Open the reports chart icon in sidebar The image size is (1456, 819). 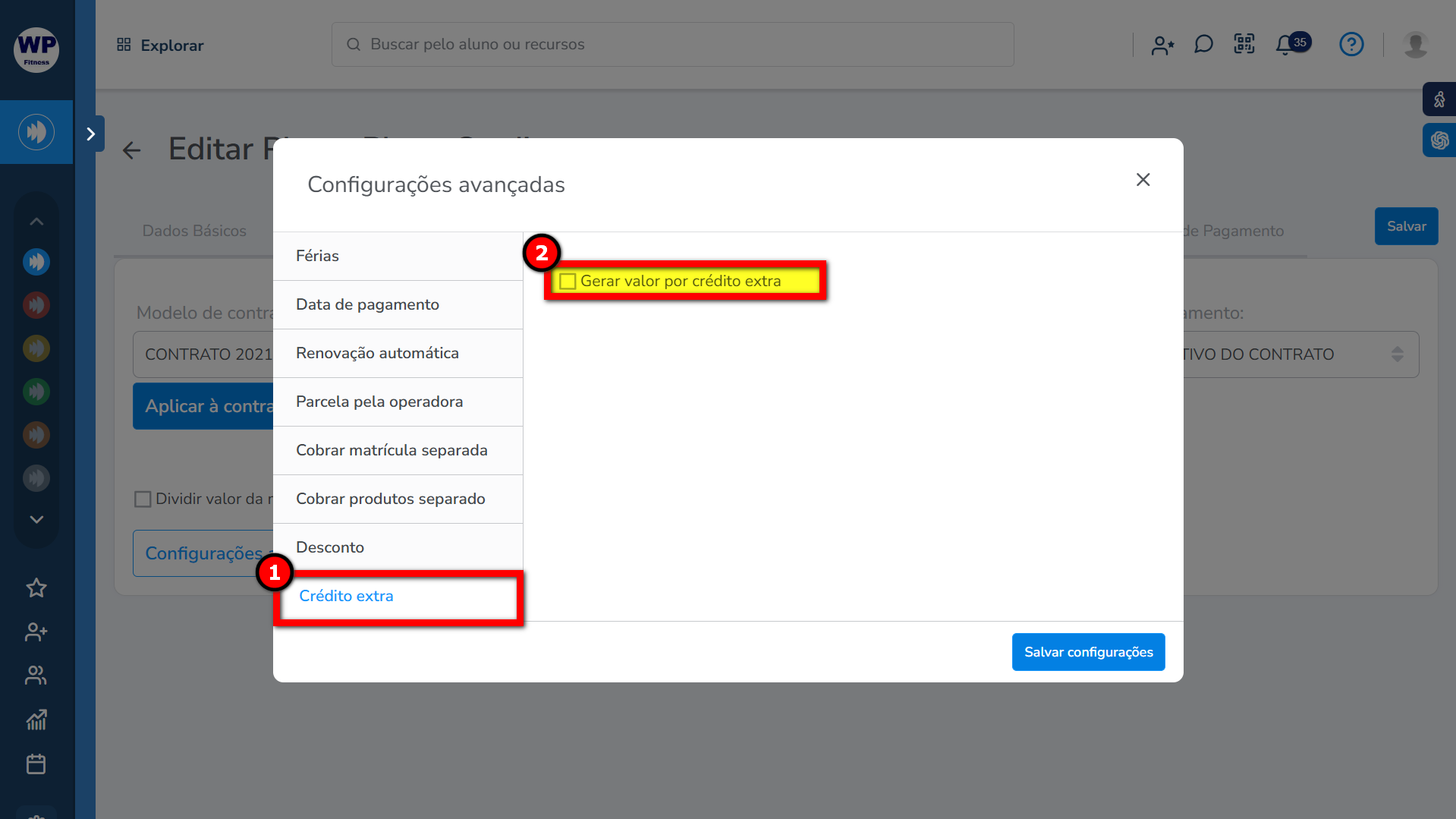tap(36, 720)
